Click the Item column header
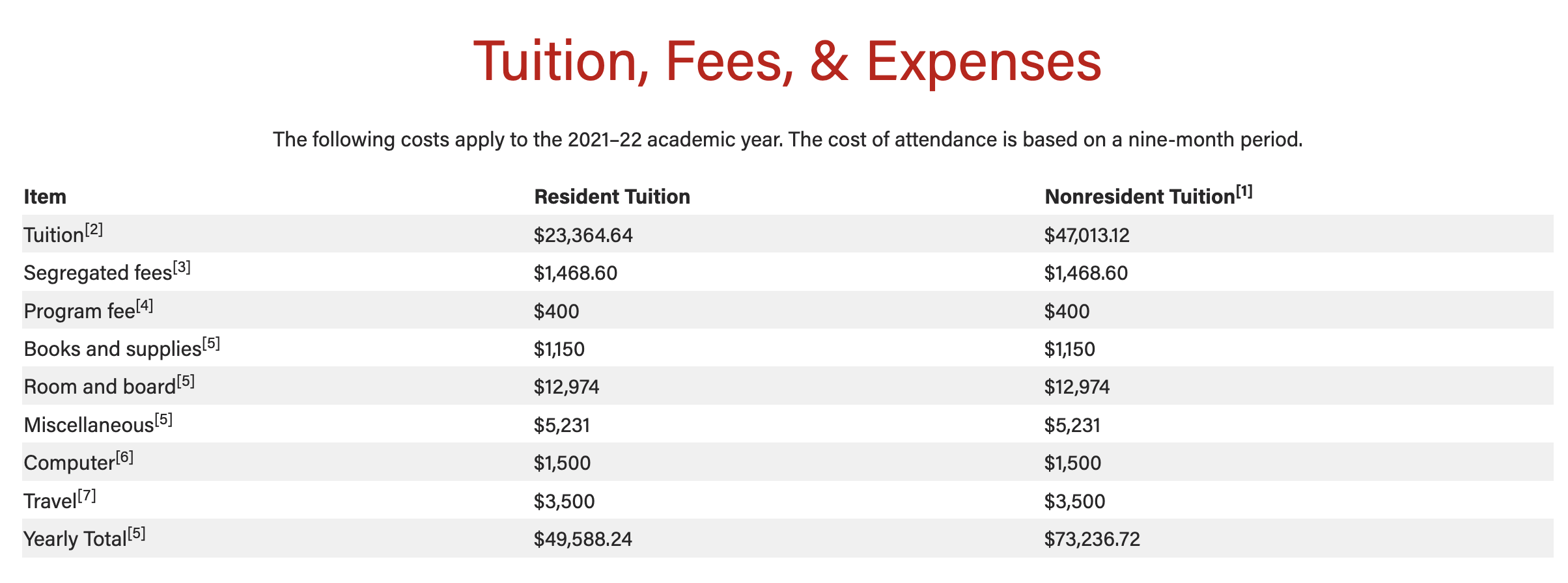 click(x=45, y=197)
